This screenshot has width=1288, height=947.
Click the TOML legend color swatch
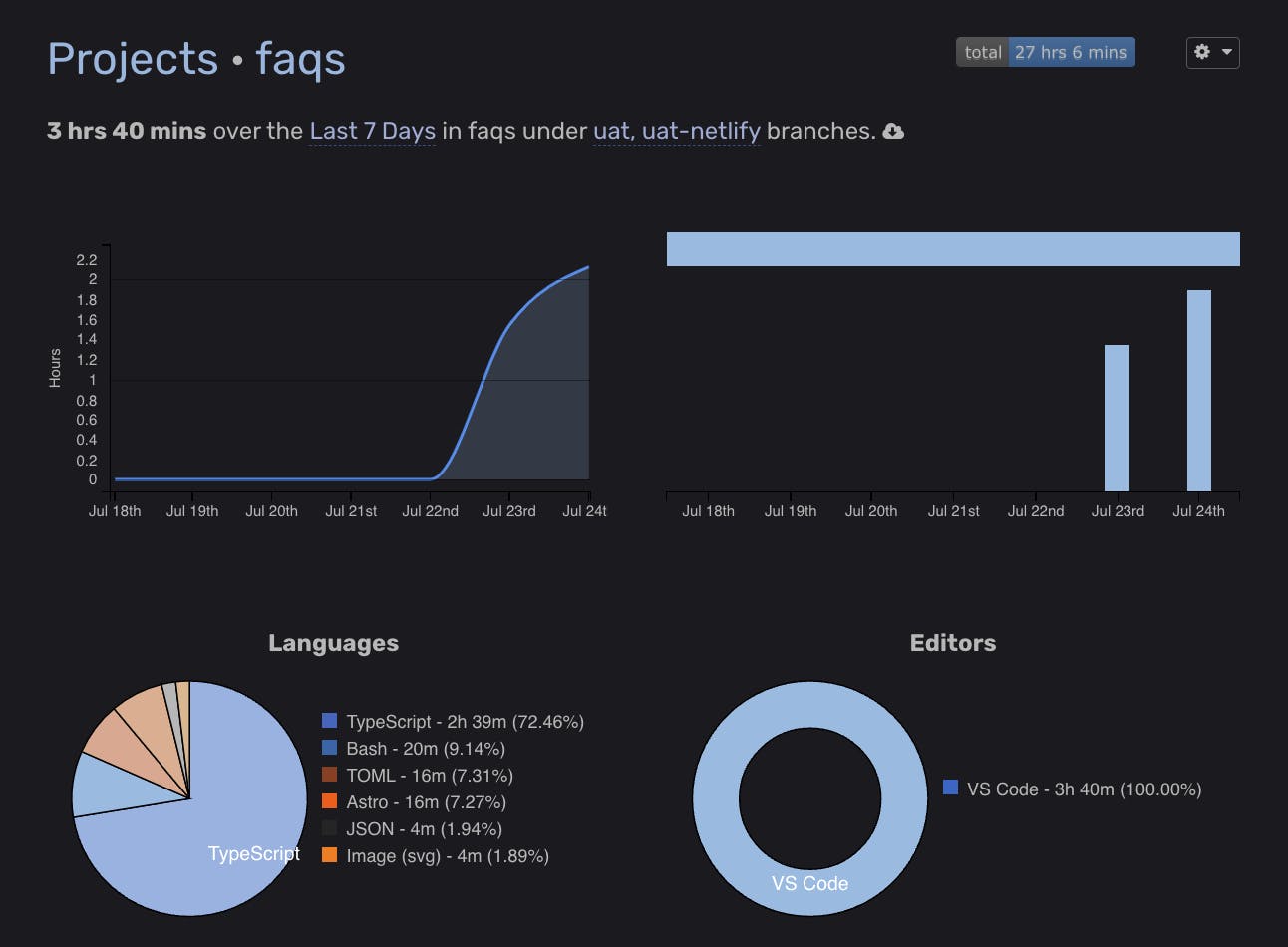(x=330, y=775)
